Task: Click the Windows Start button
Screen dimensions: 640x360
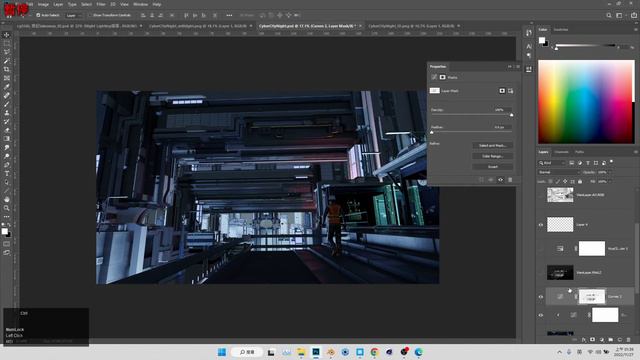Action: [x=222, y=352]
